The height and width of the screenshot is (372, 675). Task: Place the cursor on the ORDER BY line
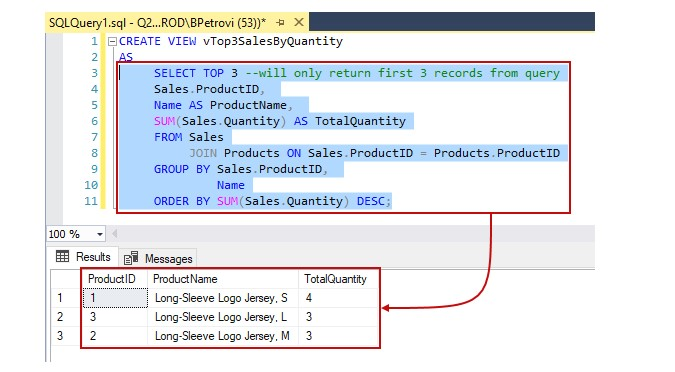[x=272, y=201]
